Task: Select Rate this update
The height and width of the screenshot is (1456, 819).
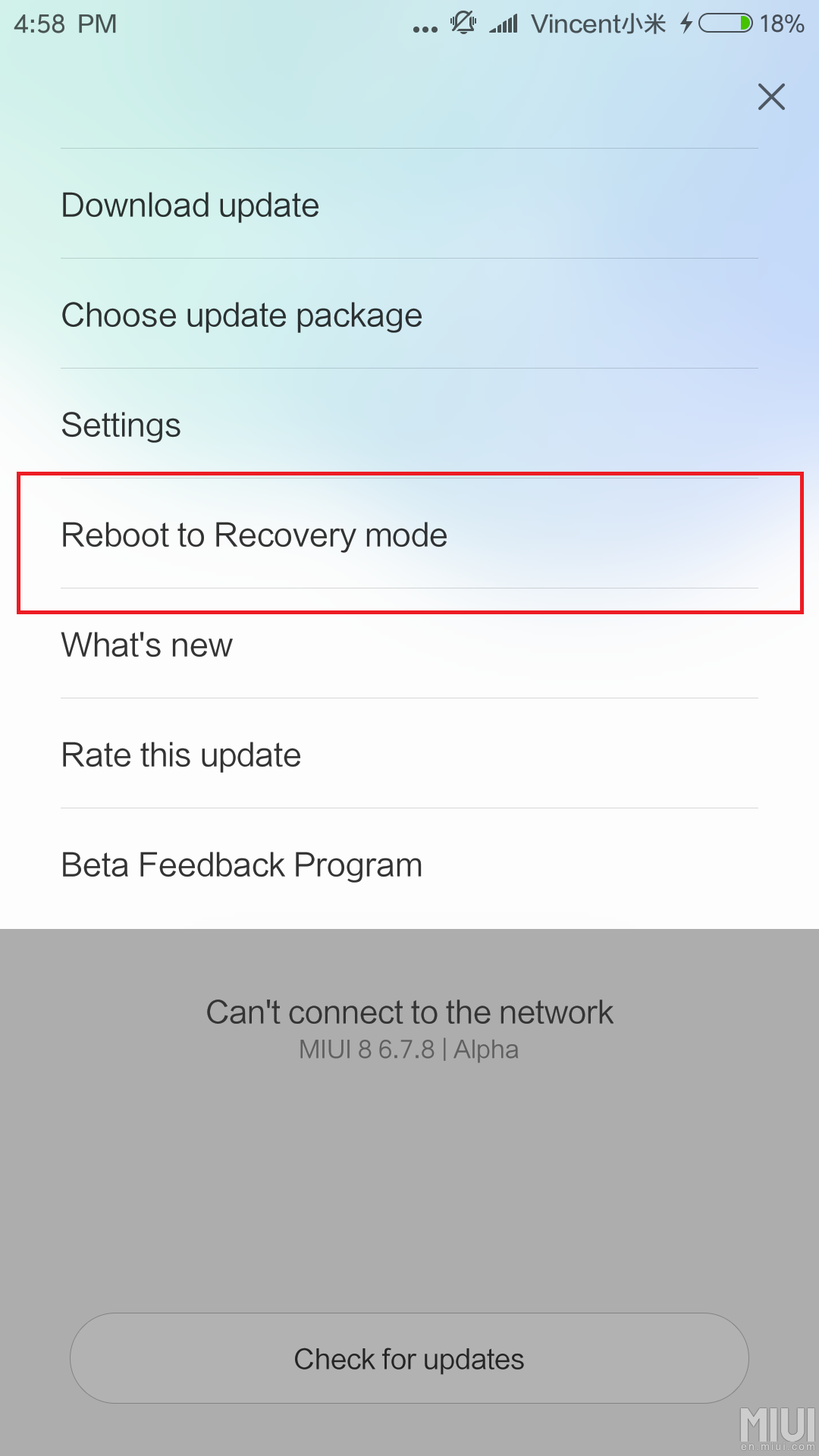Action: pos(409,754)
